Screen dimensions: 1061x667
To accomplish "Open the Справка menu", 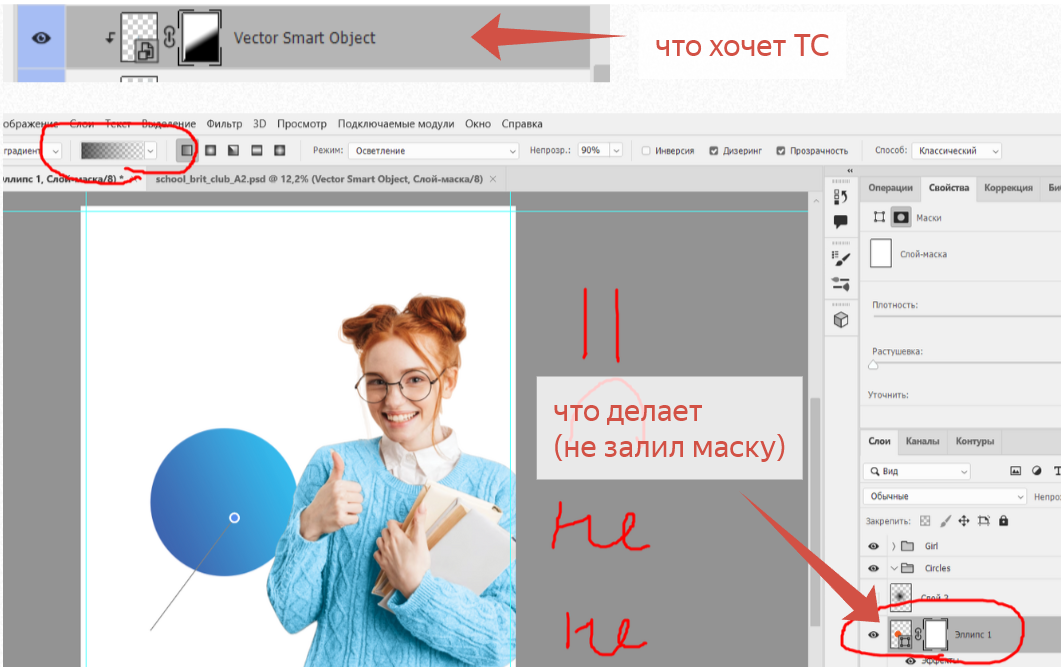I will pyautogui.click(x=522, y=124).
